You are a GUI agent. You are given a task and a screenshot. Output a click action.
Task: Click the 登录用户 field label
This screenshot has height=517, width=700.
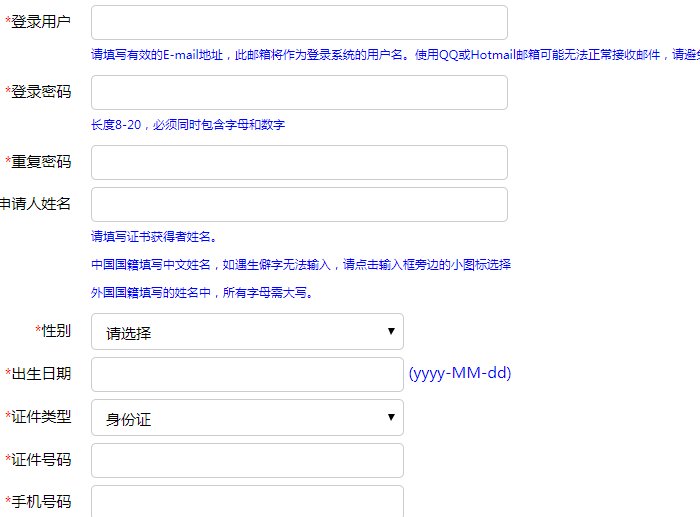[38, 21]
